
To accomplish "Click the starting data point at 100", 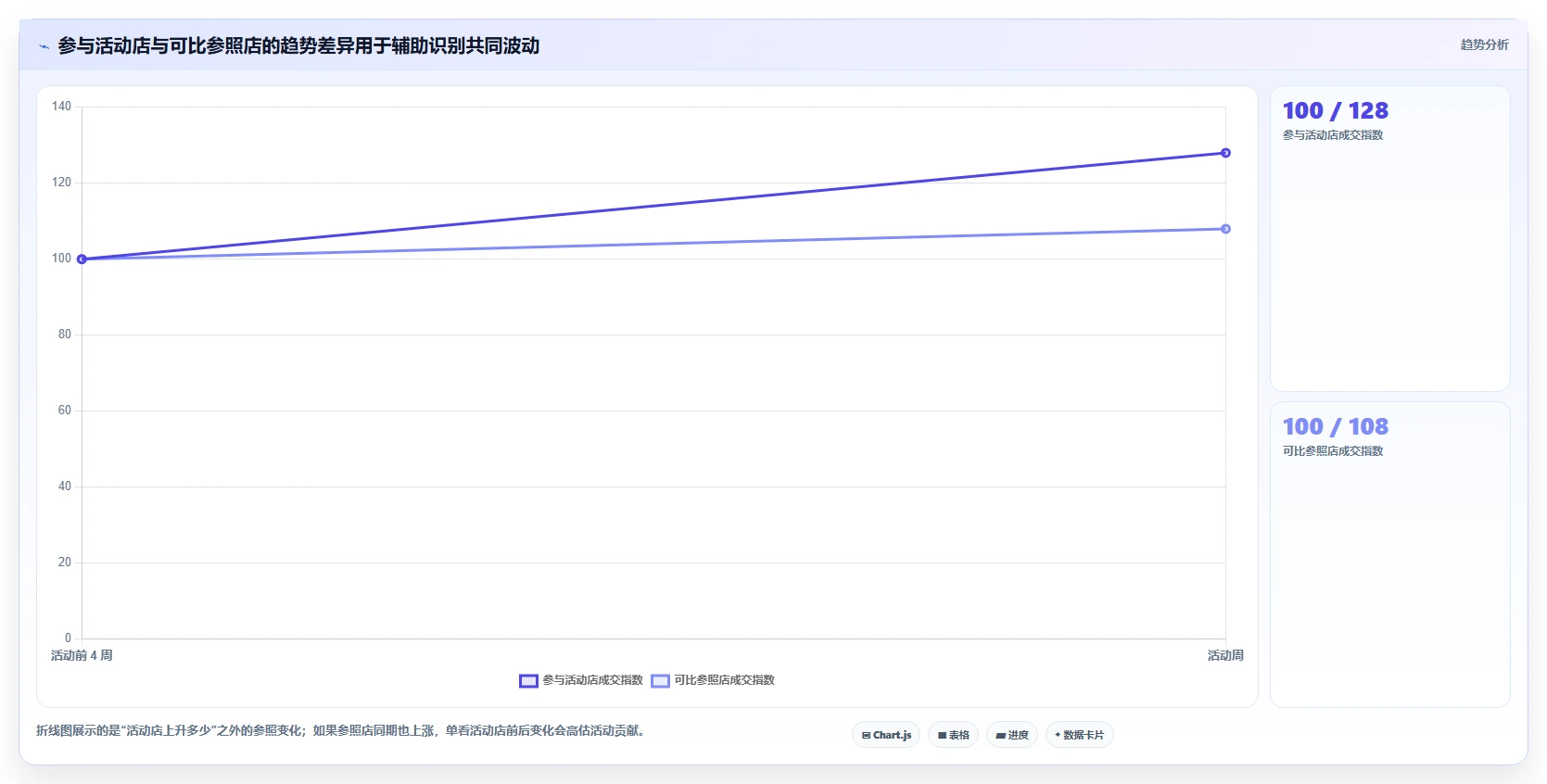I will (x=82, y=259).
